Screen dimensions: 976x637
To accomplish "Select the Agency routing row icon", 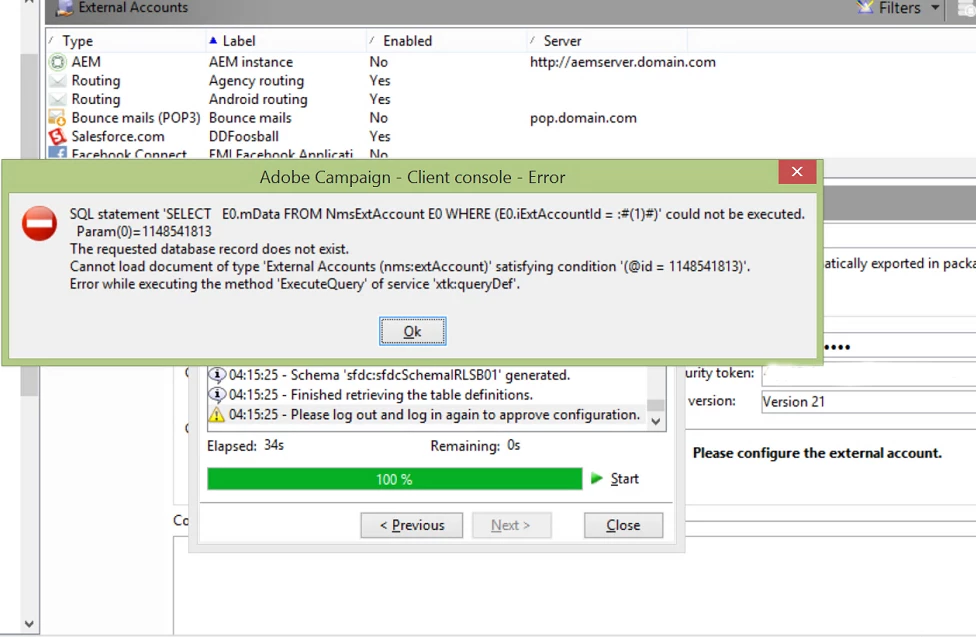I will click(x=57, y=81).
